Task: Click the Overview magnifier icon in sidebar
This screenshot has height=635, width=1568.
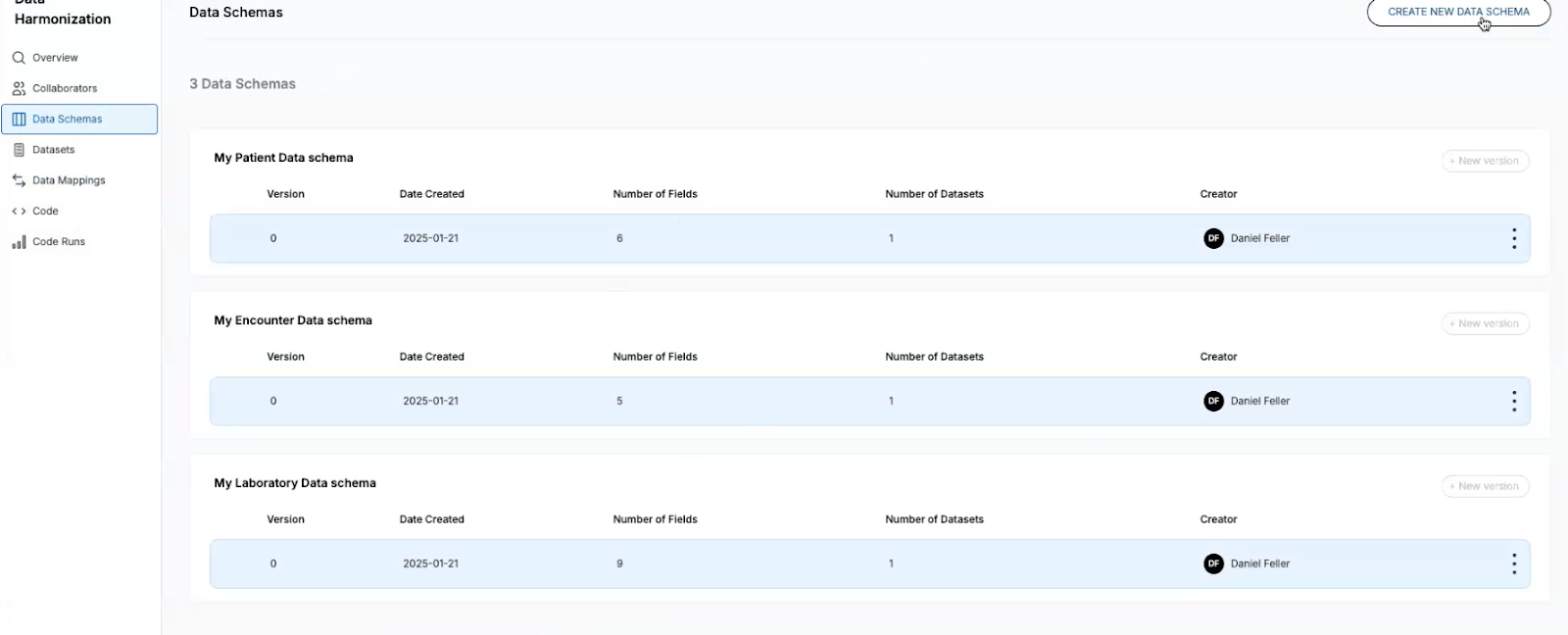Action: [19, 58]
